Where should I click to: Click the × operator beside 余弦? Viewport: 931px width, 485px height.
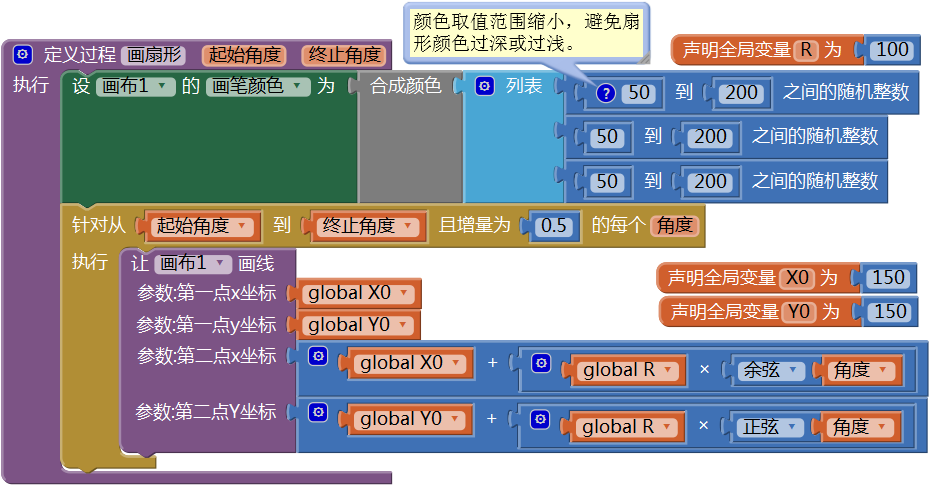click(704, 370)
